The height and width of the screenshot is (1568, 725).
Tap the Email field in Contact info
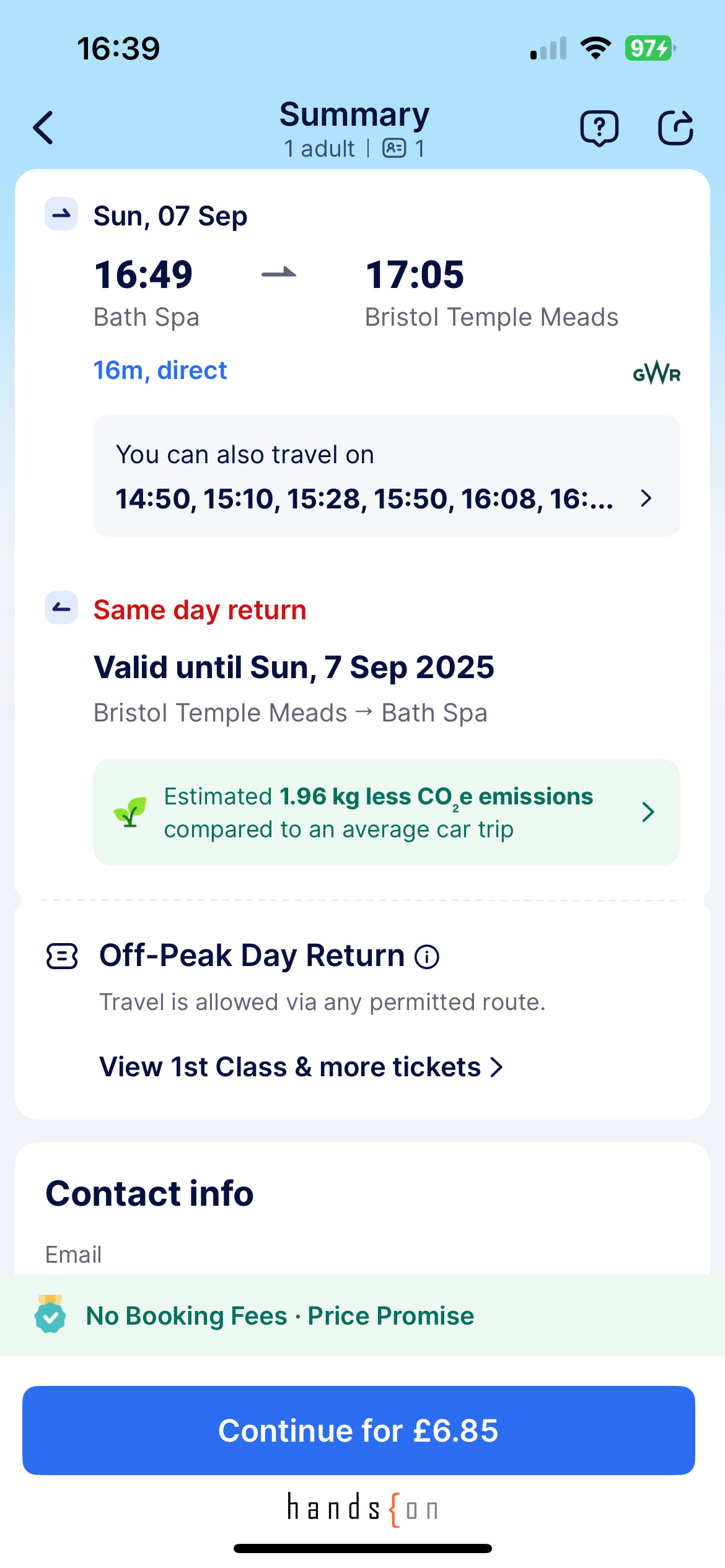coord(362,1255)
